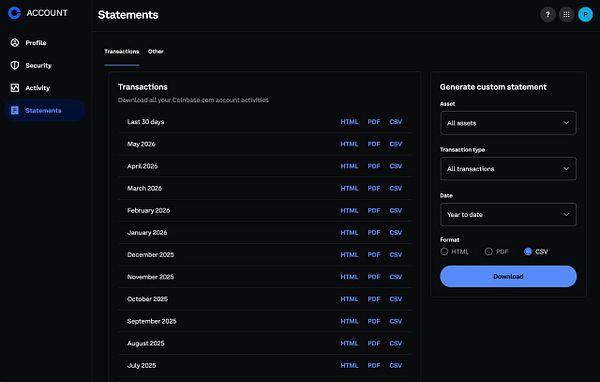
Task: Download February 2026 statement as HTML
Action: tap(349, 211)
